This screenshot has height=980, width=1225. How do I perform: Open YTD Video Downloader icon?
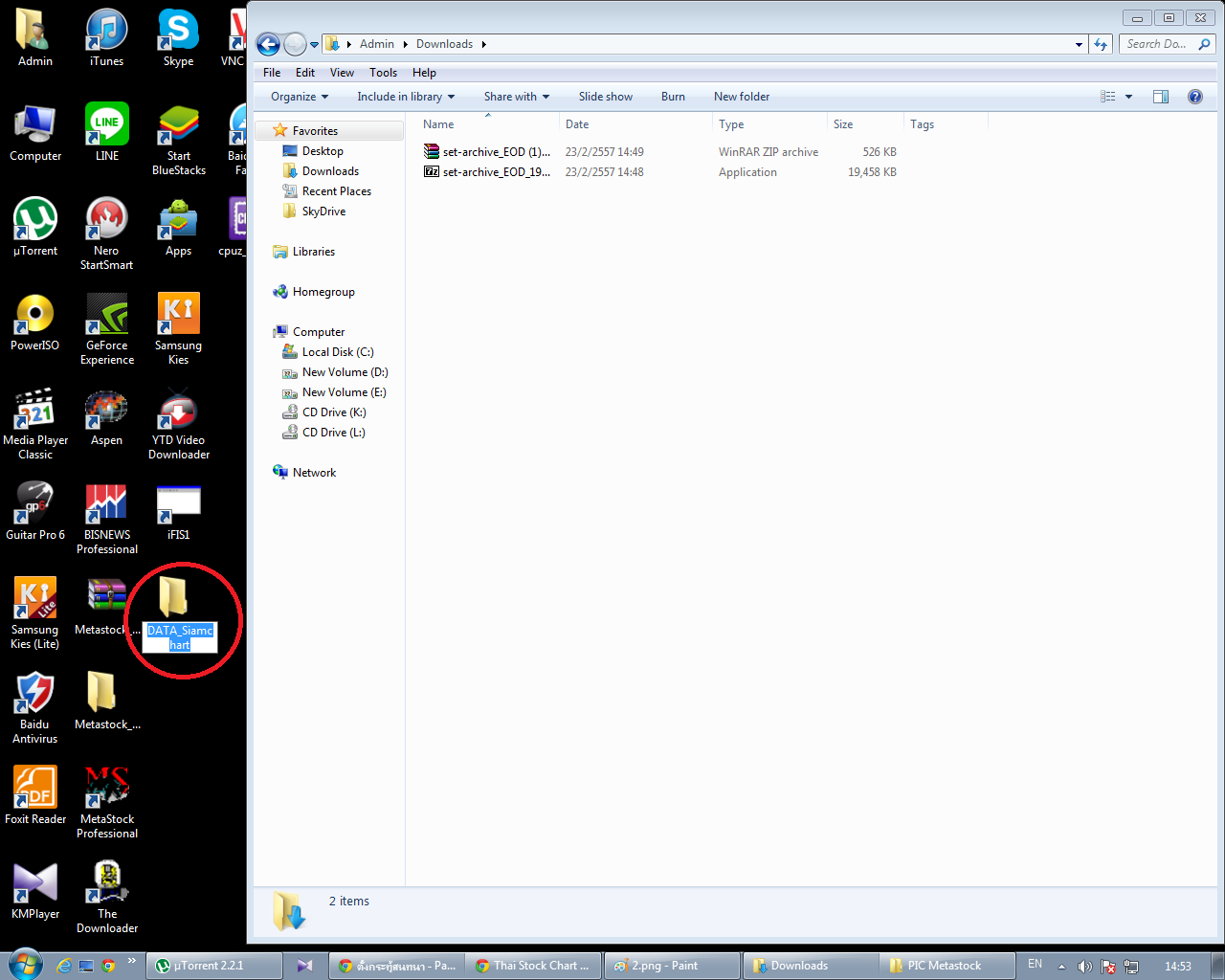coord(178,423)
